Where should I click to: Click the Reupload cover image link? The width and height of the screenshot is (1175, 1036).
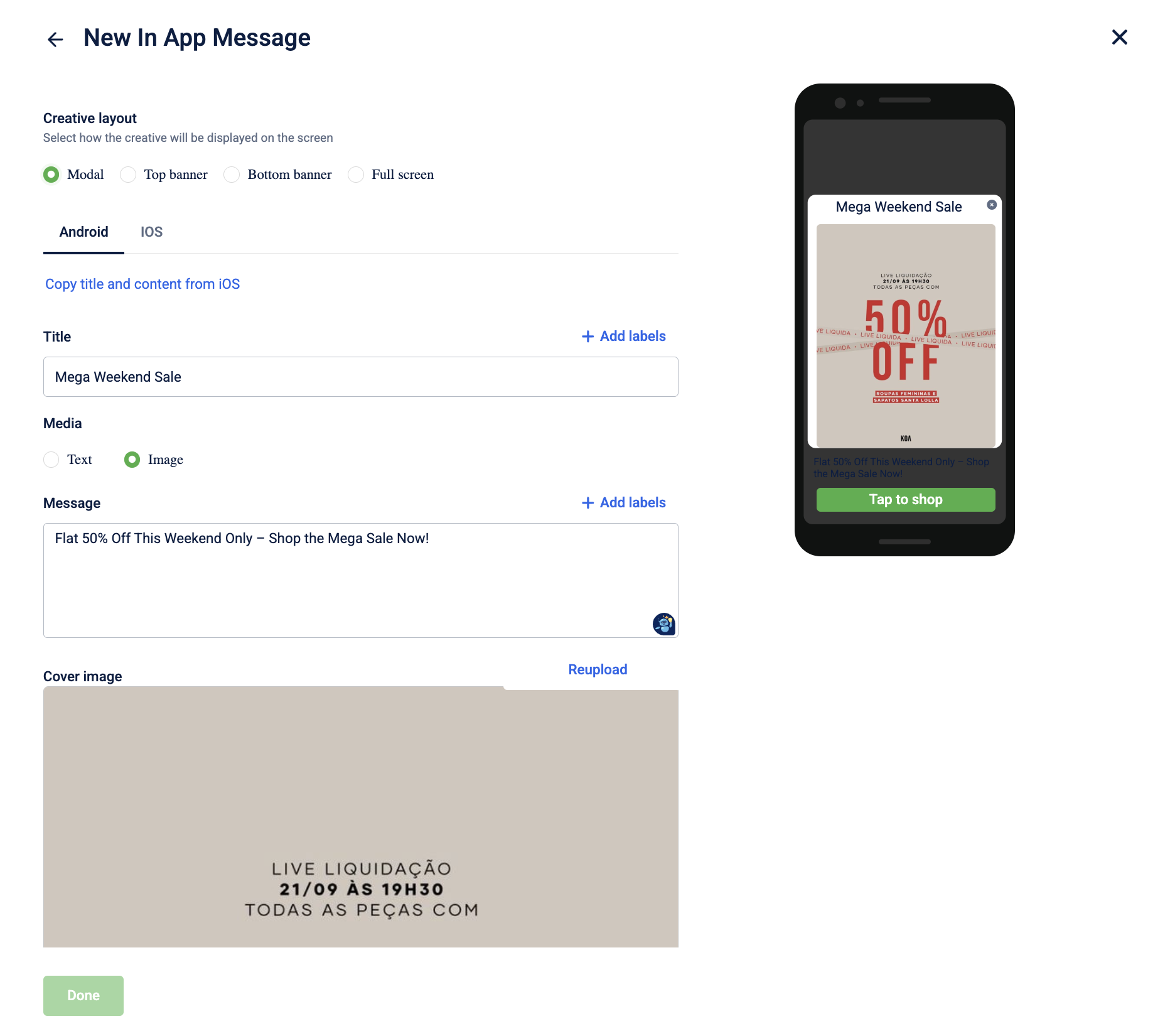click(x=598, y=670)
